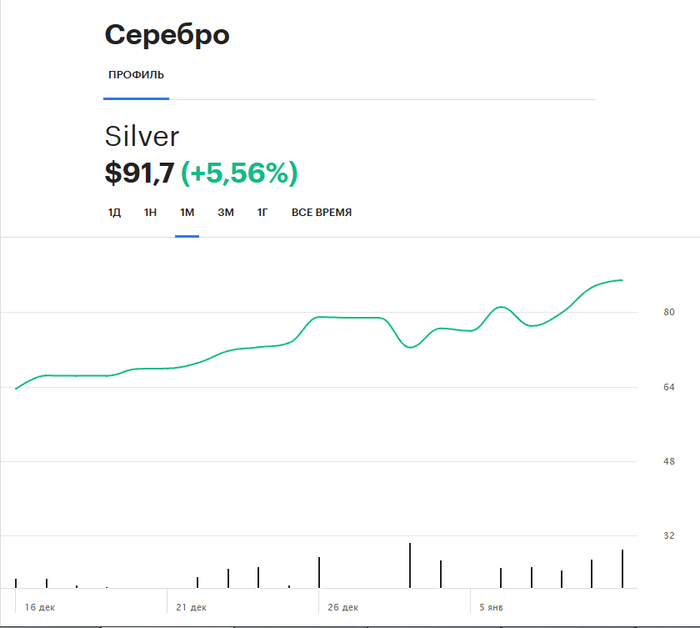700x628 pixels.
Task: Switch to the 1Г range
Action: click(x=262, y=212)
